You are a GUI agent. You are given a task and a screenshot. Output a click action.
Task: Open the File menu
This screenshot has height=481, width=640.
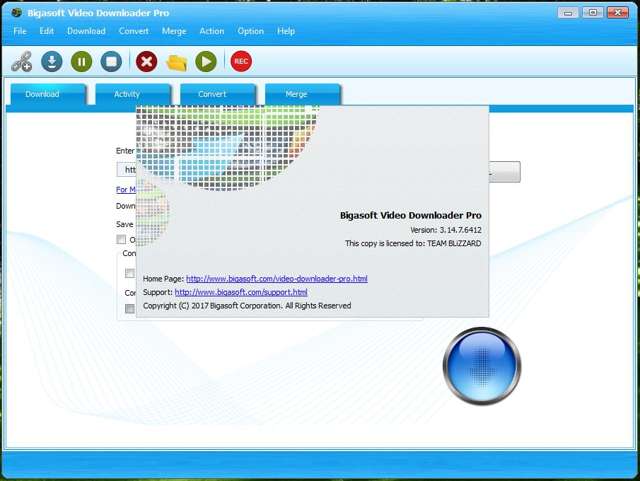click(x=20, y=31)
